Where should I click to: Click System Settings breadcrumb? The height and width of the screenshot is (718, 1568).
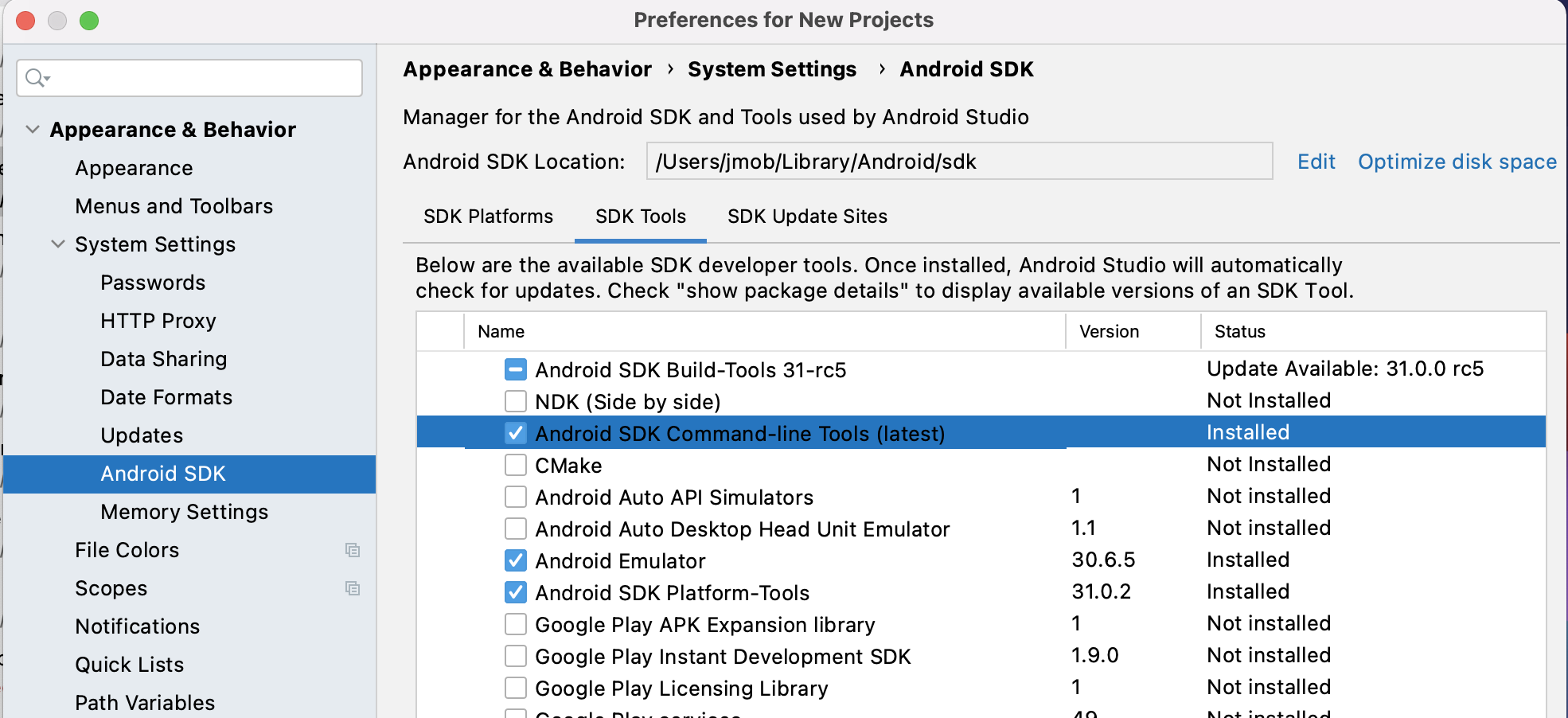[x=772, y=69]
